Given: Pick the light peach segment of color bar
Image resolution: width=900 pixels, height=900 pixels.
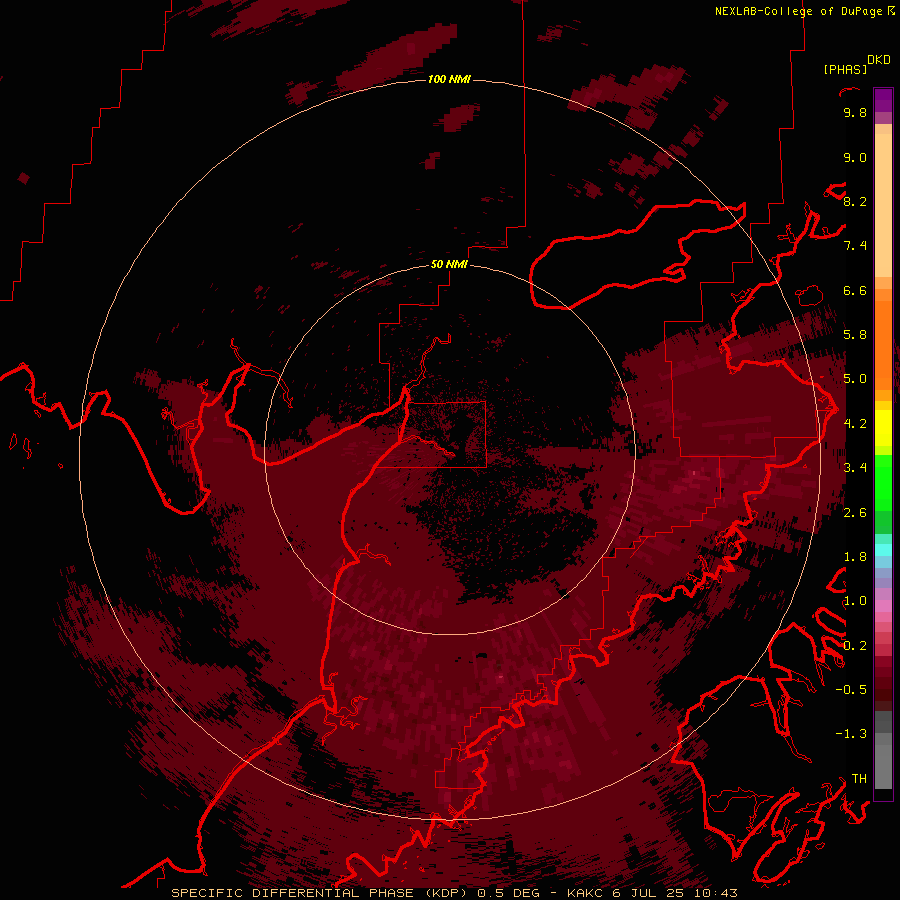Looking at the screenshot, I should coord(883,205).
